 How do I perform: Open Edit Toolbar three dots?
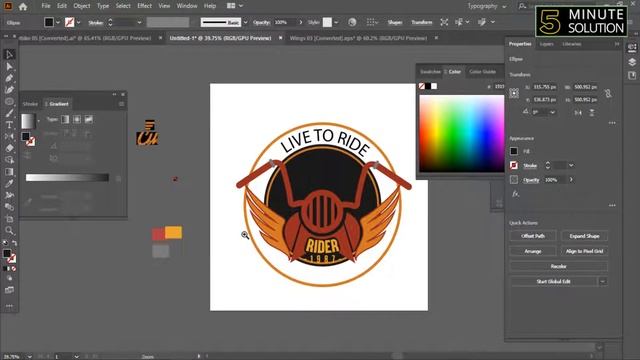point(9,306)
